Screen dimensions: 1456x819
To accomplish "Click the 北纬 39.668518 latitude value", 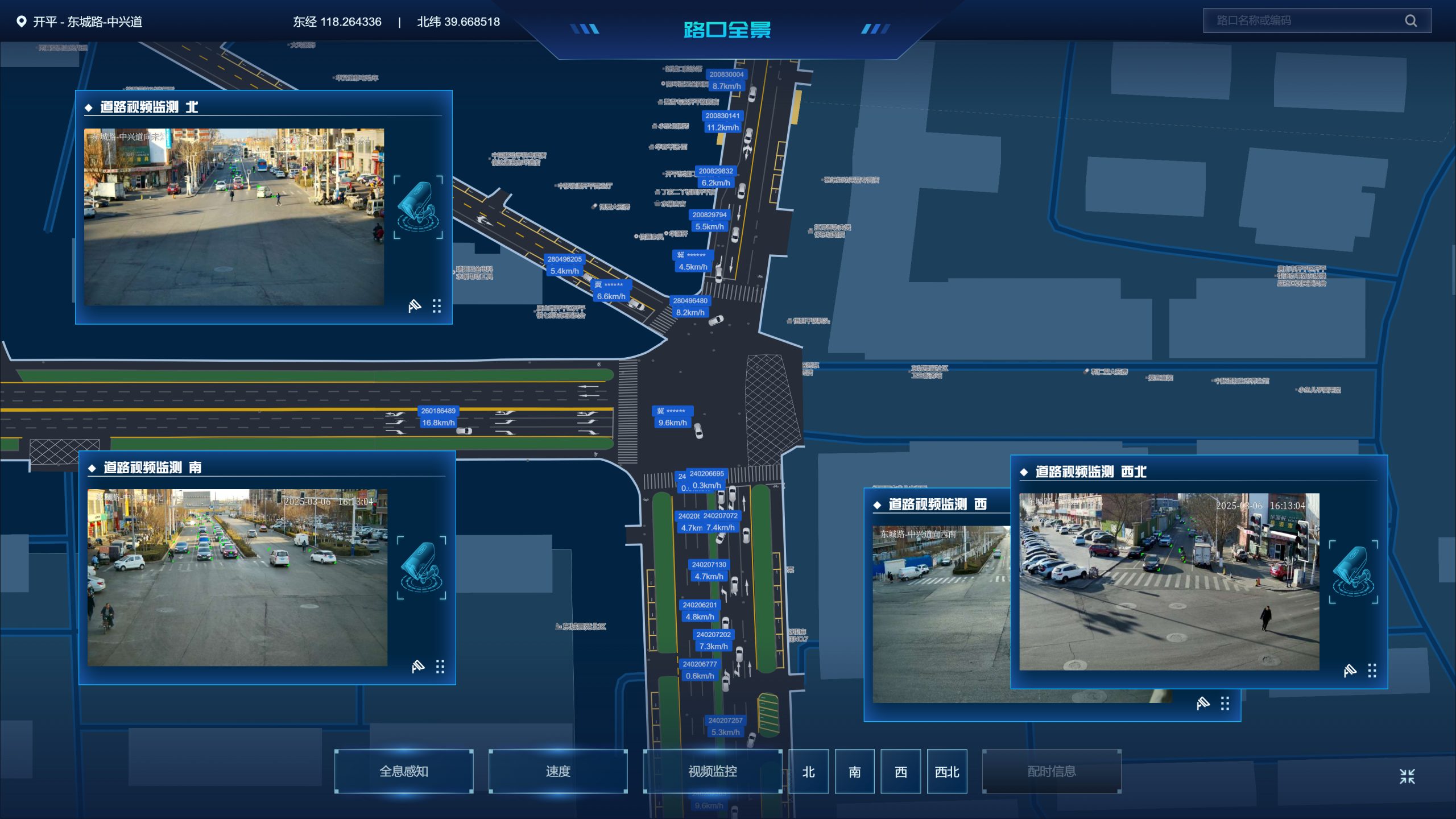I will (458, 22).
